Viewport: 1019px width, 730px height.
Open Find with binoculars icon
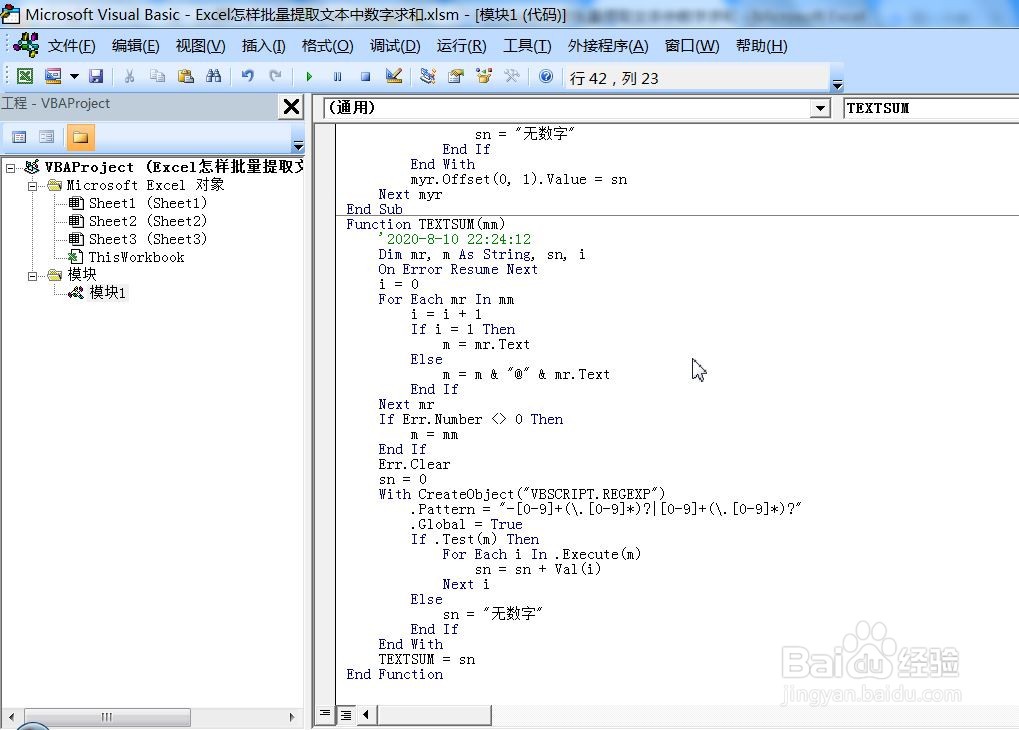[213, 76]
